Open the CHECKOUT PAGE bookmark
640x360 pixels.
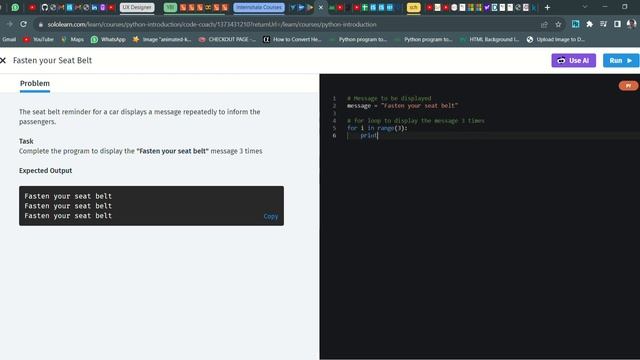click(227, 40)
